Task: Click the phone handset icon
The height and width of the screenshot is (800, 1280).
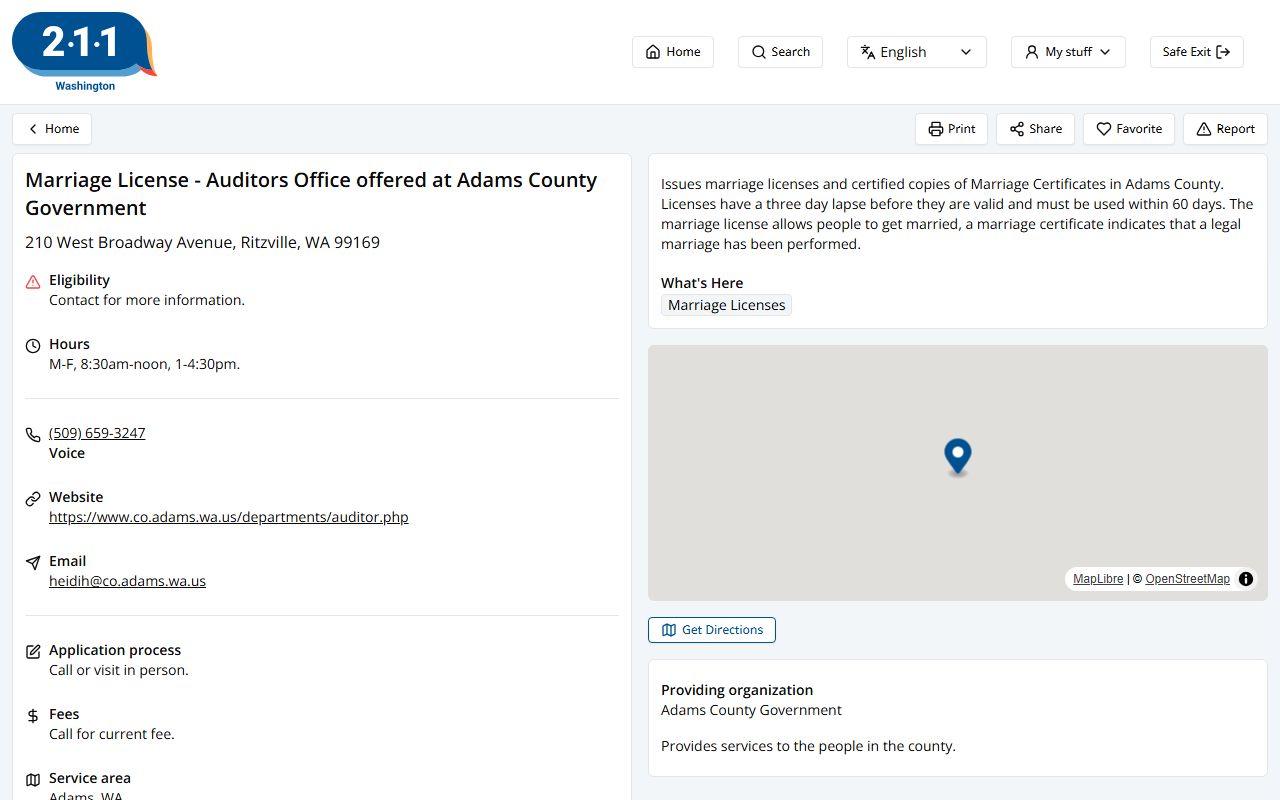Action: click(x=33, y=435)
